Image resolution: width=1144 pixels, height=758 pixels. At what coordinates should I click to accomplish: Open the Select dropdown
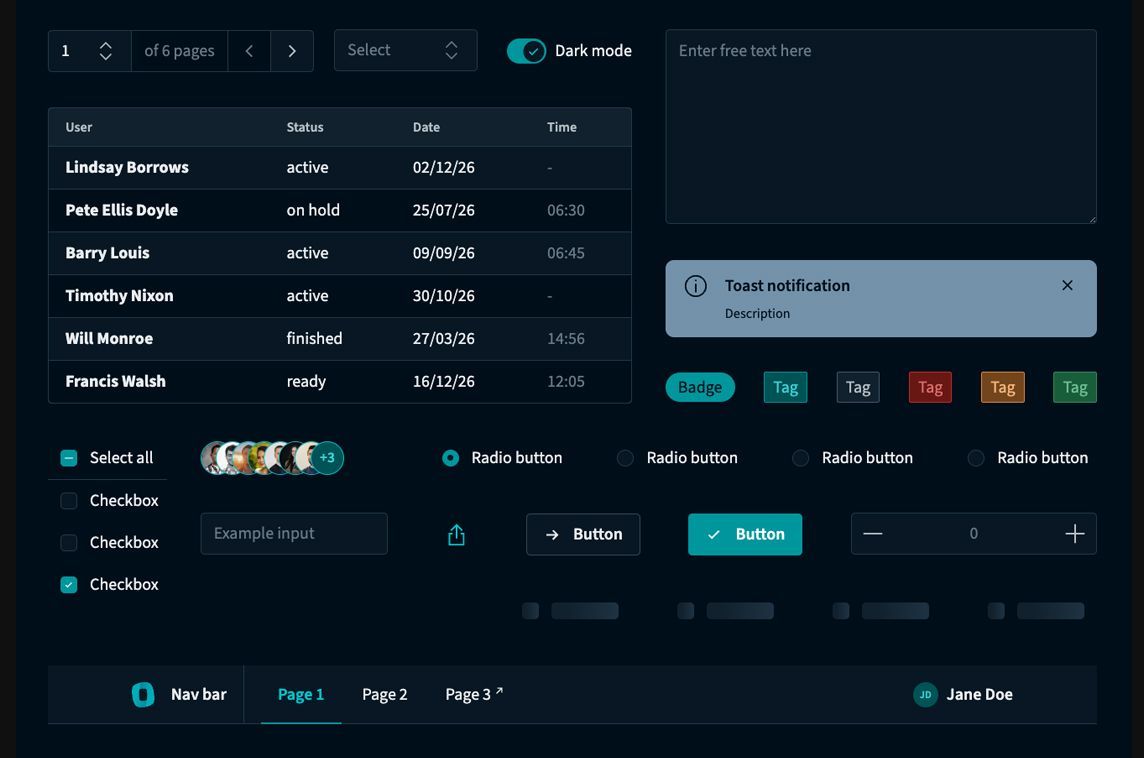[x=406, y=50]
